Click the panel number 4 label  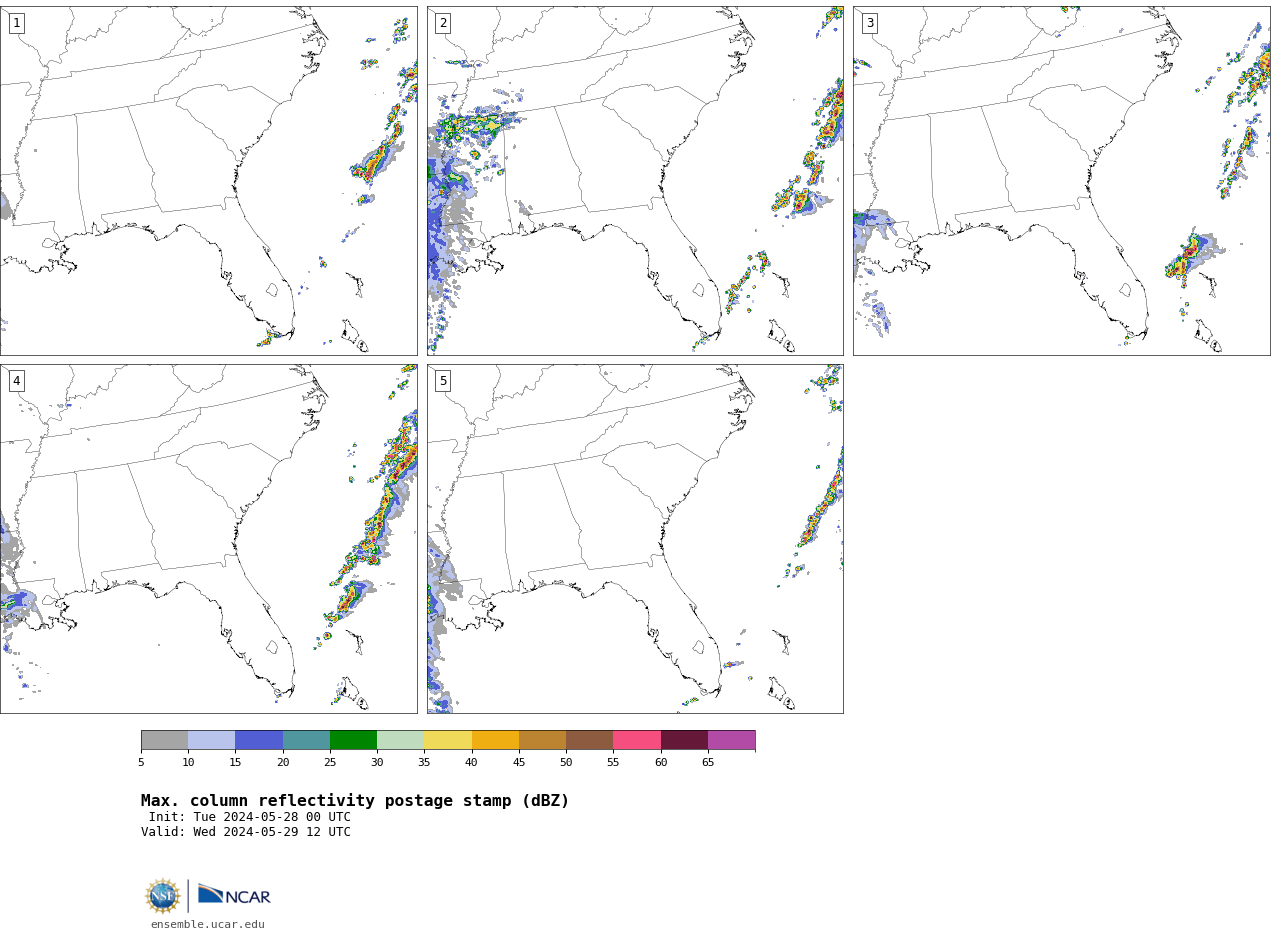tap(16, 381)
